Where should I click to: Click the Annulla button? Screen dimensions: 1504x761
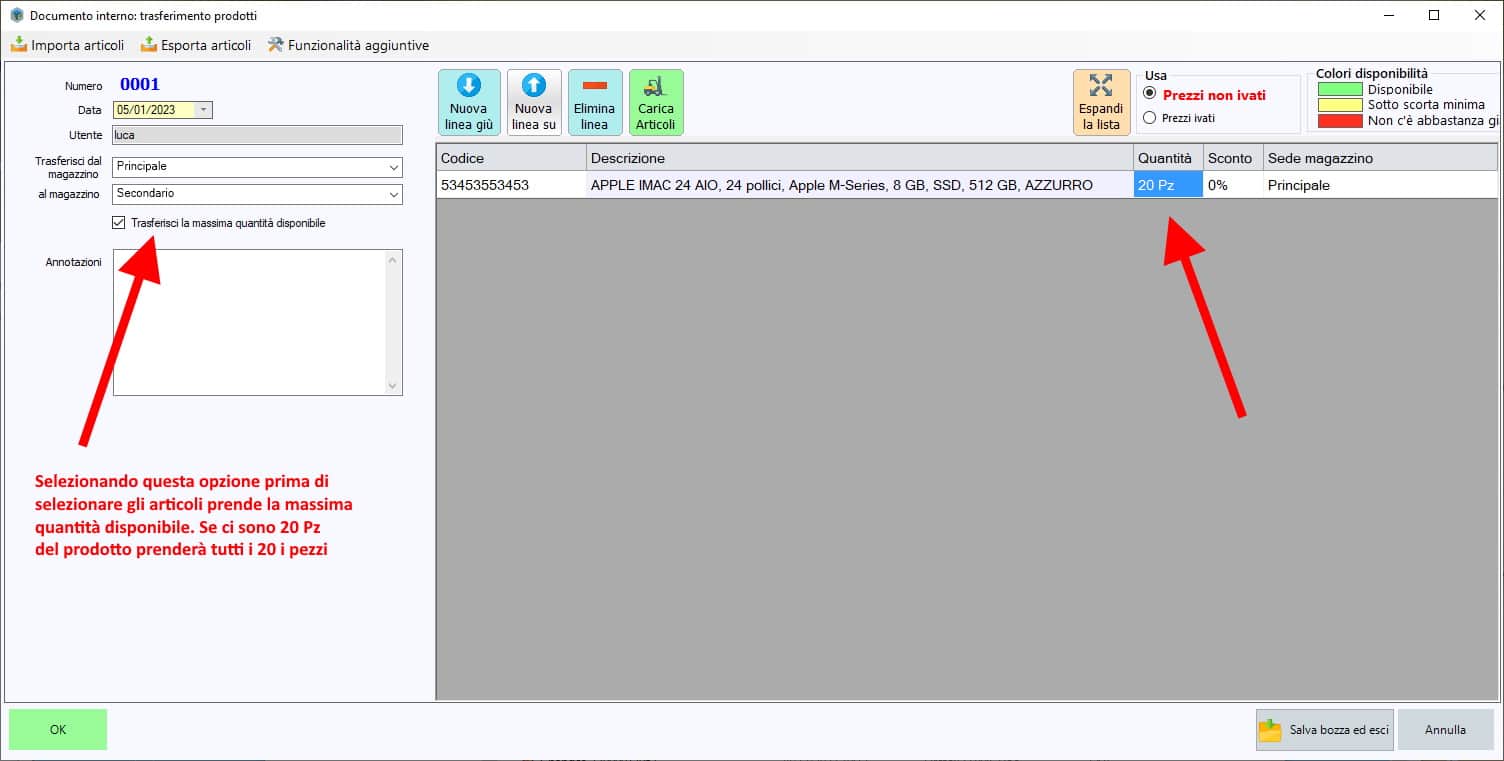pos(1445,730)
